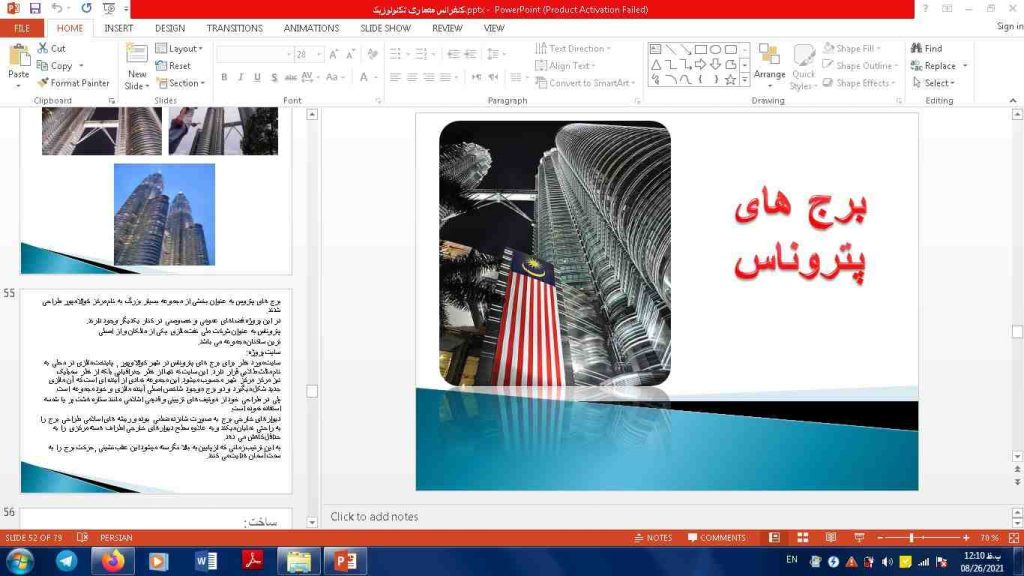The height and width of the screenshot is (576, 1024).
Task: Open Shape Outline dropdown
Action: [x=861, y=66]
